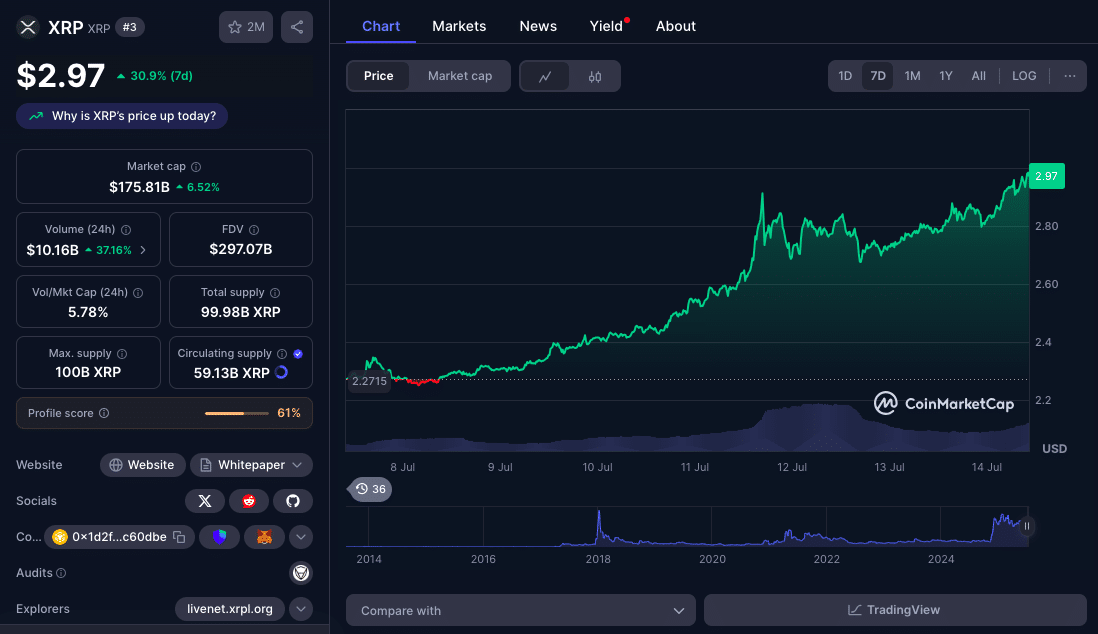Open livenet.xrpl.org explorer link

click(230, 609)
